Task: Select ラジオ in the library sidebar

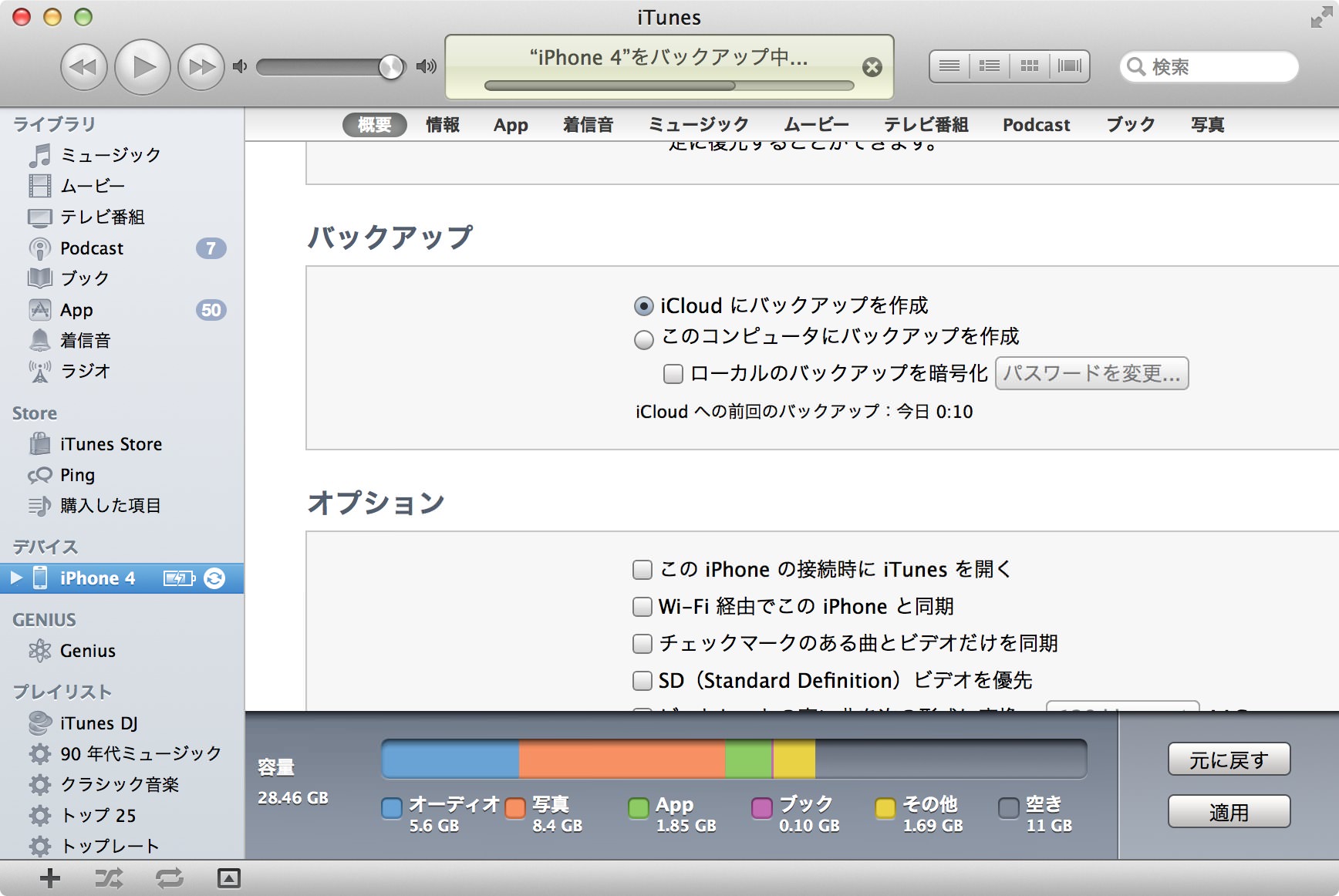Action: (122, 371)
